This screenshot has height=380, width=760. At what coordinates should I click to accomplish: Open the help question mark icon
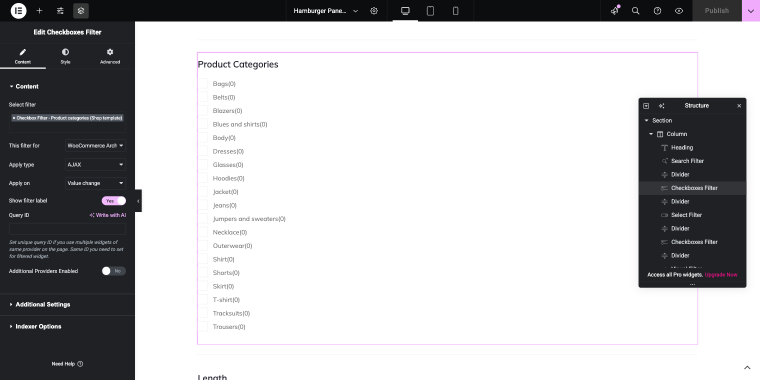(657, 11)
